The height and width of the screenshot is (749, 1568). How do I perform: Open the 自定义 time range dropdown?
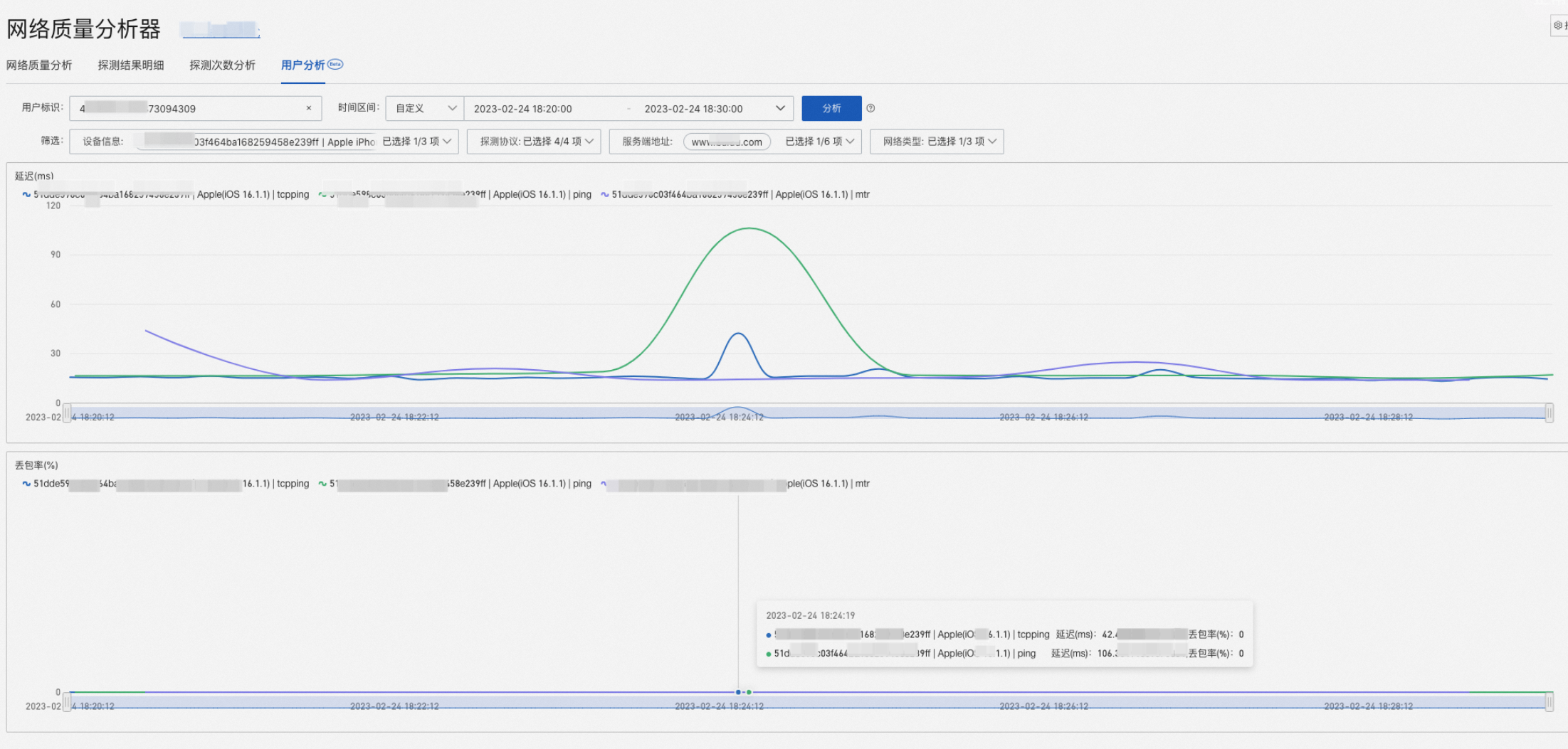[425, 108]
